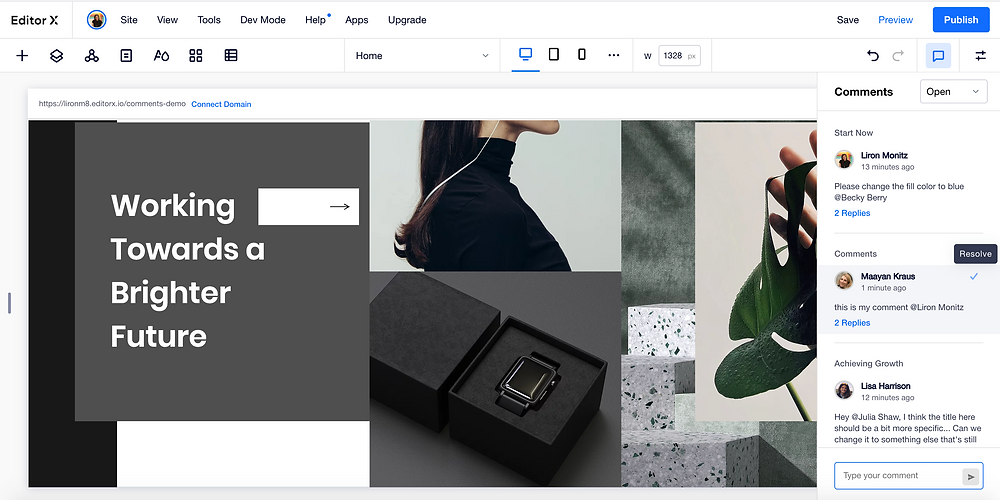Open the Help menu

pyautogui.click(x=315, y=20)
